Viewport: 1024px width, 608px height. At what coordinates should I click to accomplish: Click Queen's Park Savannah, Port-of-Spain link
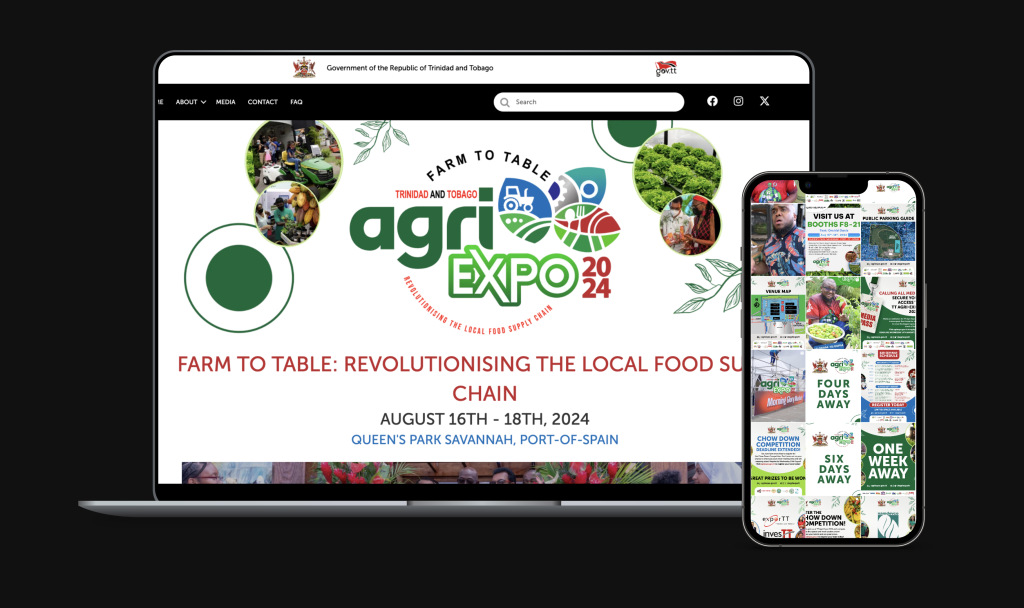click(x=485, y=440)
